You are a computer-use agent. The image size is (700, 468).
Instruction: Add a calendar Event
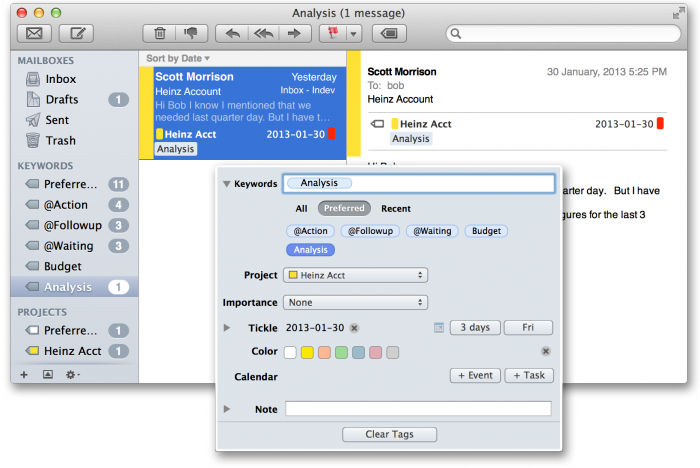(x=475, y=376)
